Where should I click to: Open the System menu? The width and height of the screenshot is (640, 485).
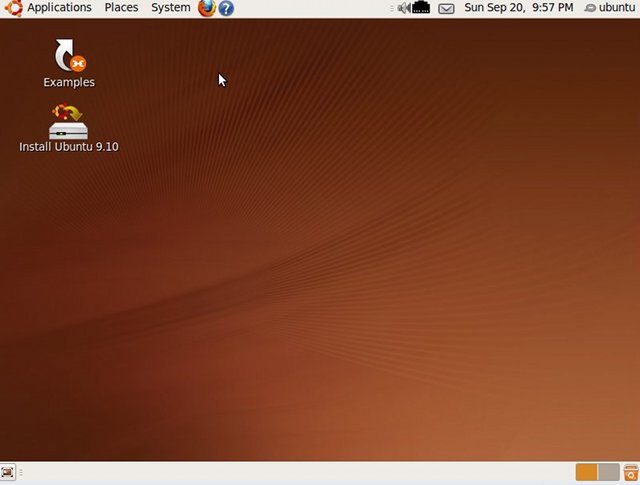pos(171,7)
